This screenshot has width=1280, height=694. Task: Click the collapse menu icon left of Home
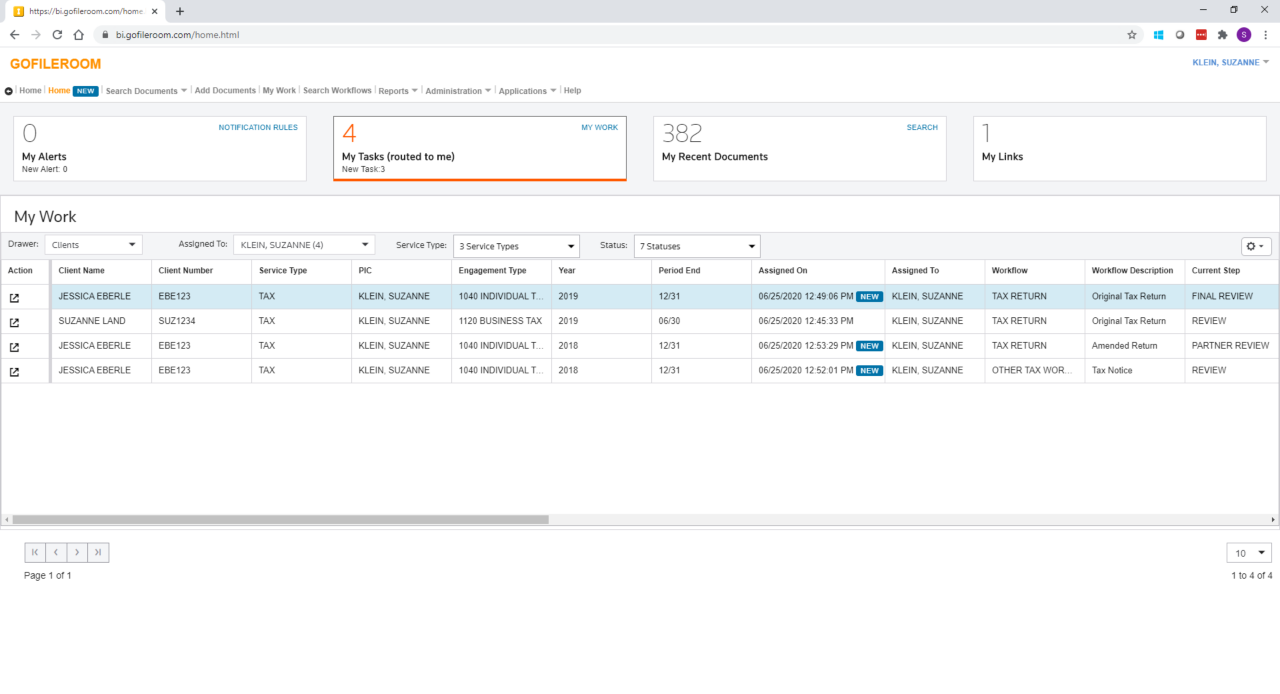[9, 91]
